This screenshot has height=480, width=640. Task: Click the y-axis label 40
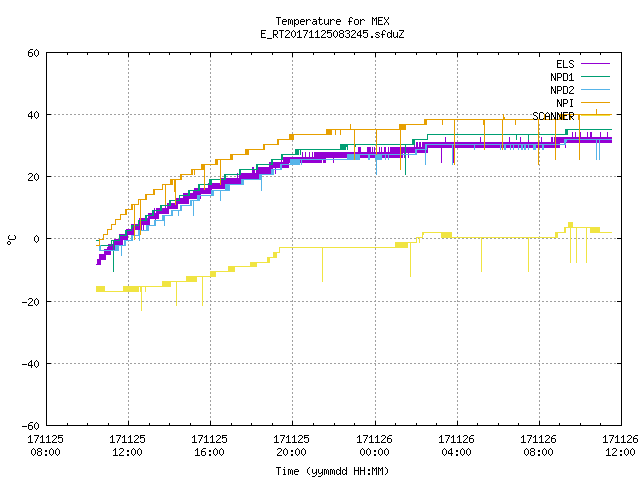click(x=33, y=115)
